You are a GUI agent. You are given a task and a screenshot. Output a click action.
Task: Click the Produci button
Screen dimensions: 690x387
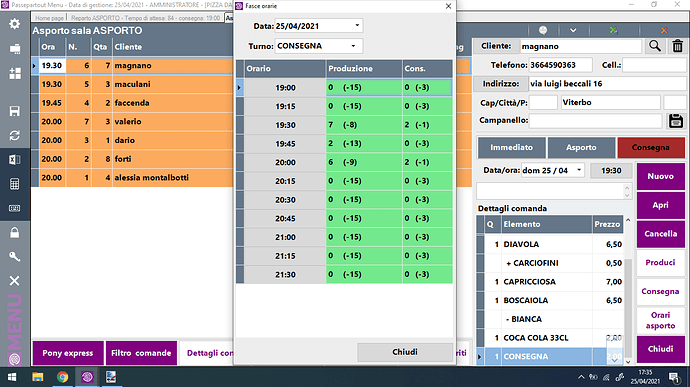(x=661, y=263)
